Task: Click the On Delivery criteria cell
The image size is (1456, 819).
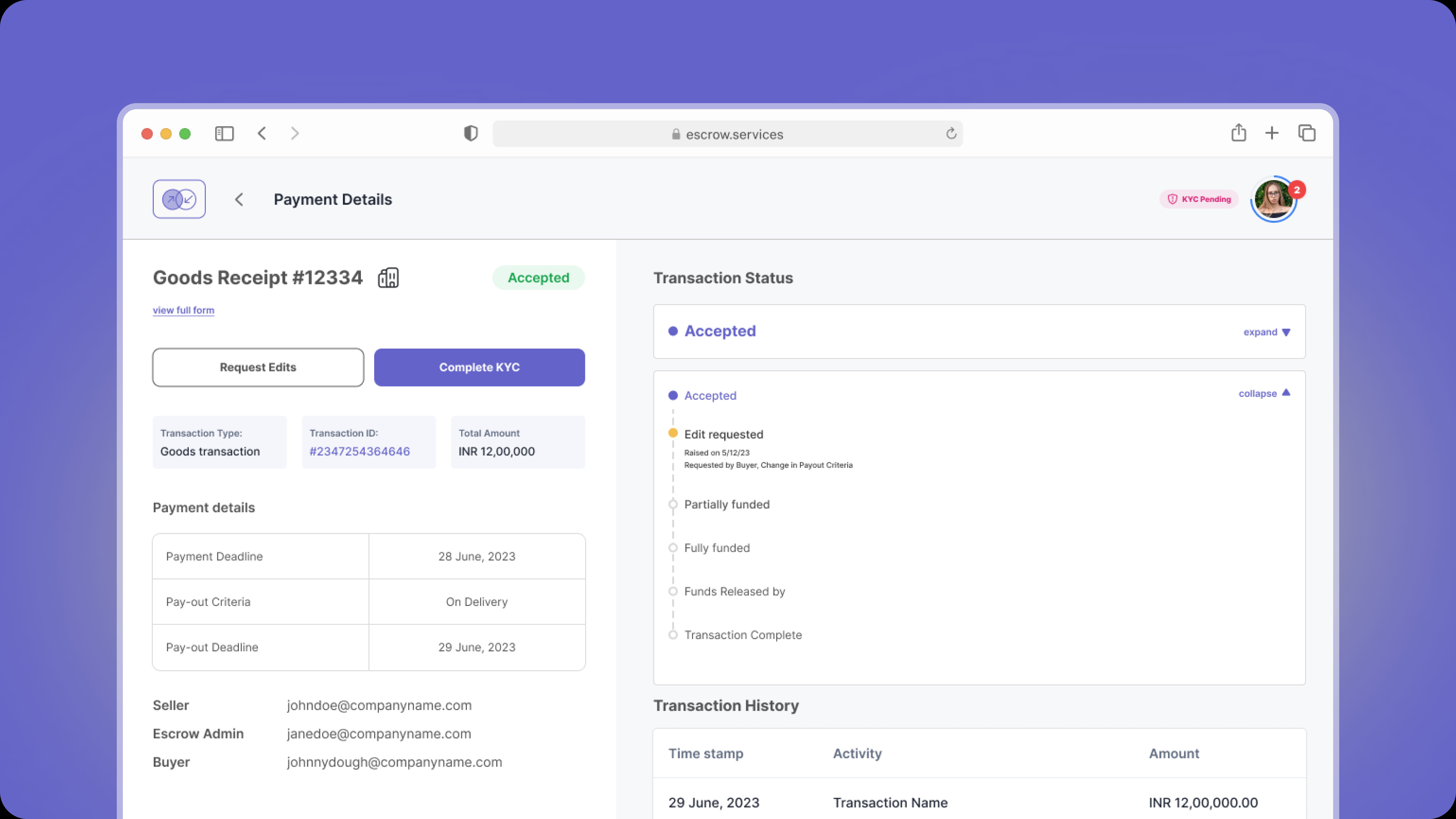Action: (x=477, y=602)
